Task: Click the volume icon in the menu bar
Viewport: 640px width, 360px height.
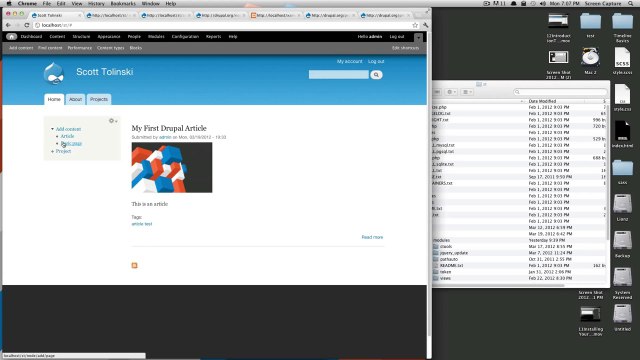Action: point(543,3)
